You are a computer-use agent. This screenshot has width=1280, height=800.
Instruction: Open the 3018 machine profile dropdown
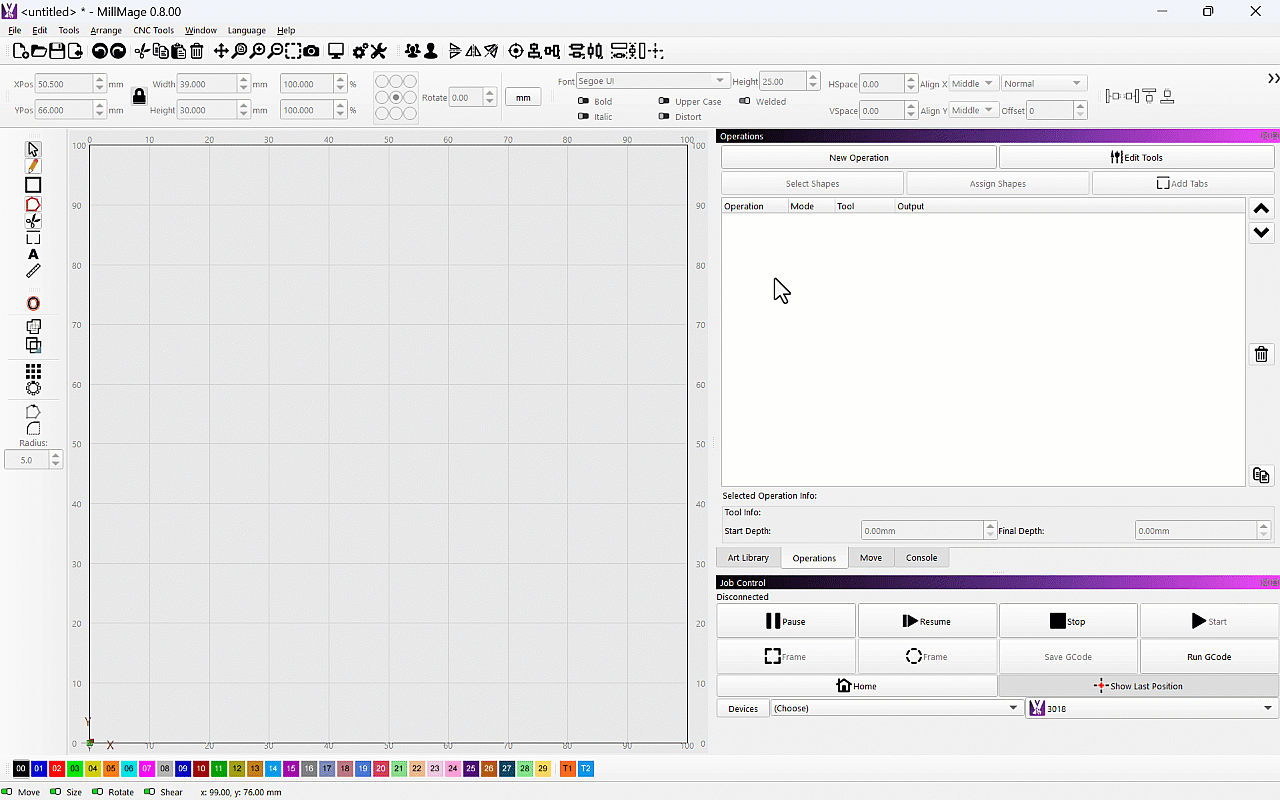(1152, 708)
